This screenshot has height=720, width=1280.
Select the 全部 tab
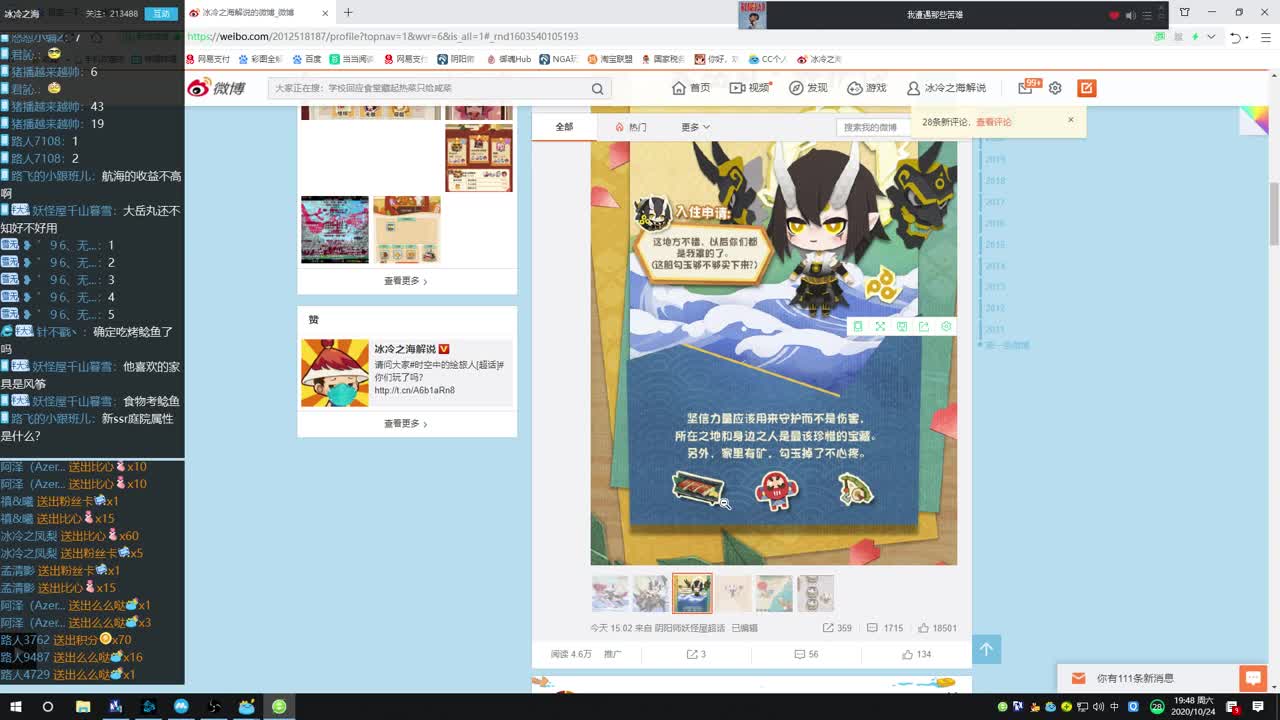pyautogui.click(x=564, y=127)
